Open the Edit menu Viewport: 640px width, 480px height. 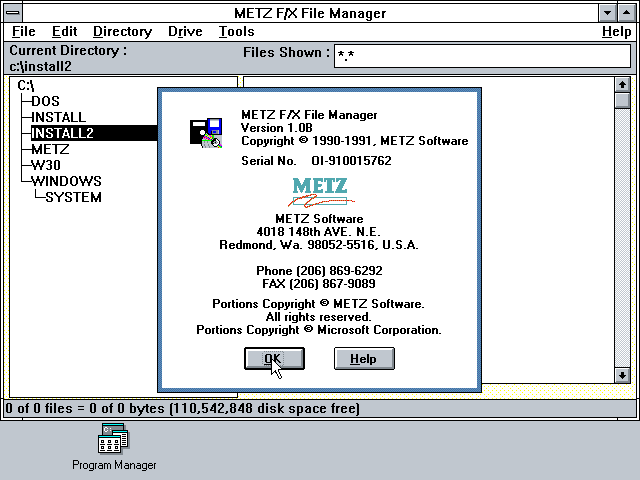(x=64, y=31)
